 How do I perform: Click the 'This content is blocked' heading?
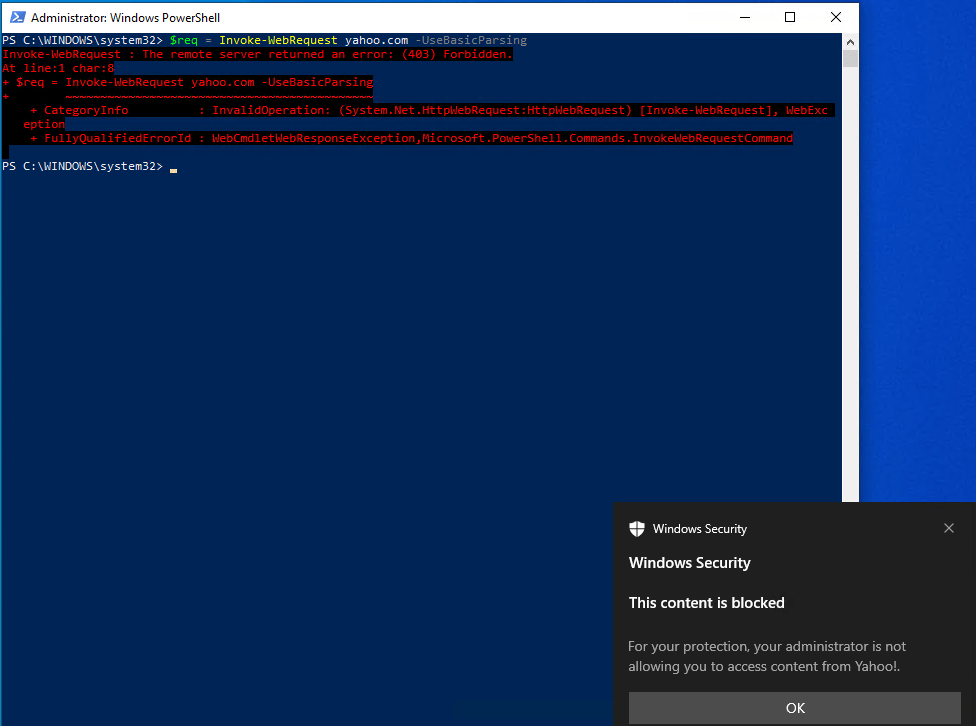[x=706, y=603]
